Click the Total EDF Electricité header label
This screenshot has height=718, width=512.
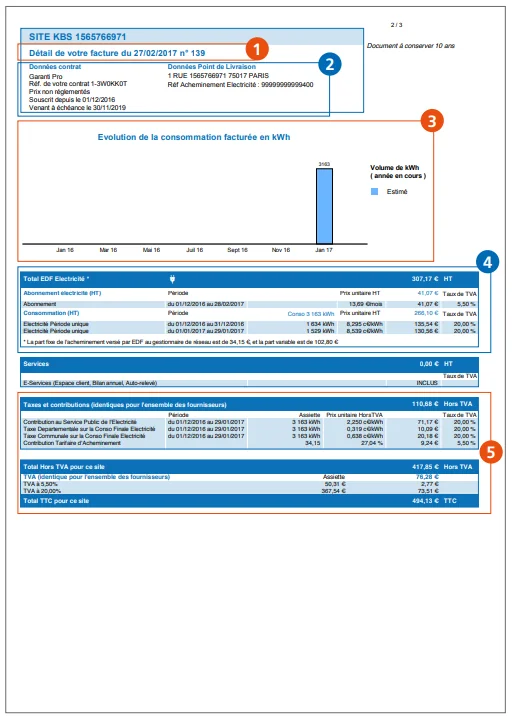click(x=56, y=279)
